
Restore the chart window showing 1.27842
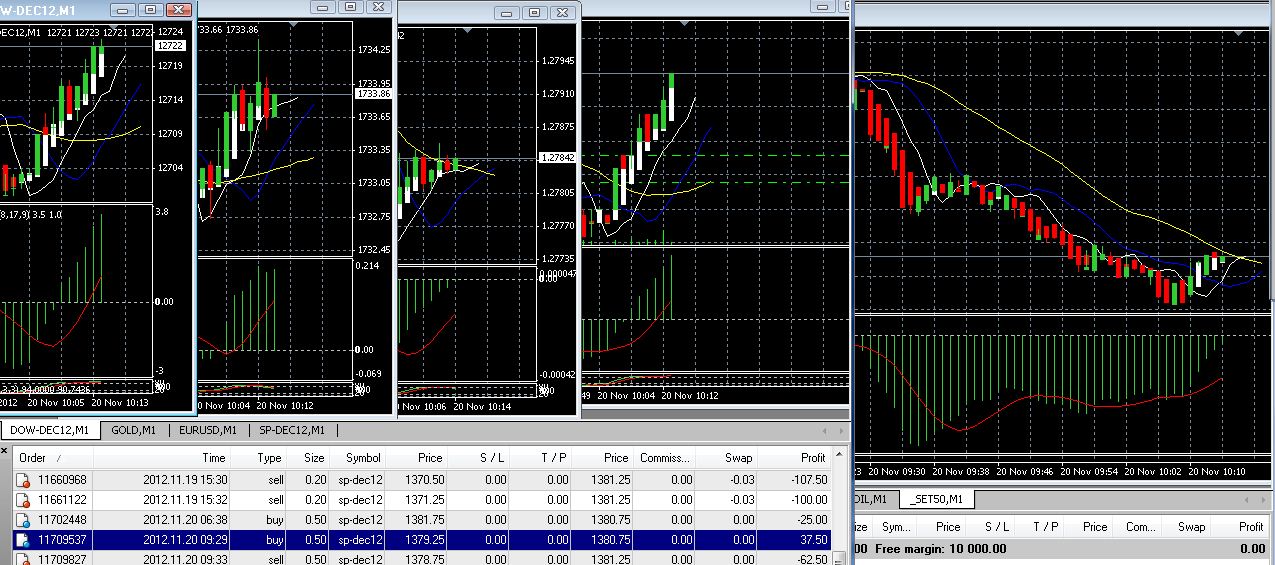point(533,13)
